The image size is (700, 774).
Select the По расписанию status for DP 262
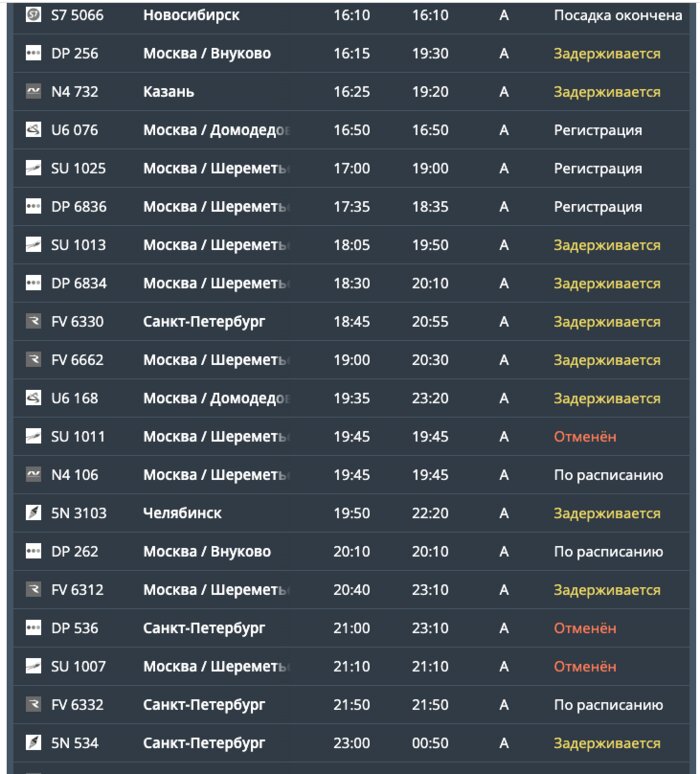pyautogui.click(x=608, y=552)
